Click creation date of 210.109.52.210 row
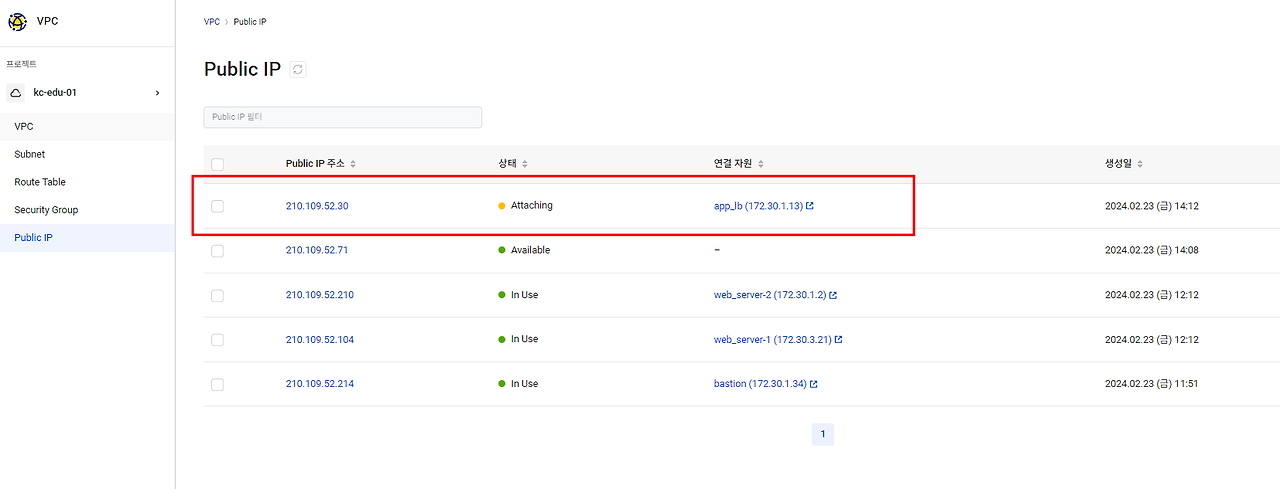1280x489 pixels. (x=1152, y=295)
